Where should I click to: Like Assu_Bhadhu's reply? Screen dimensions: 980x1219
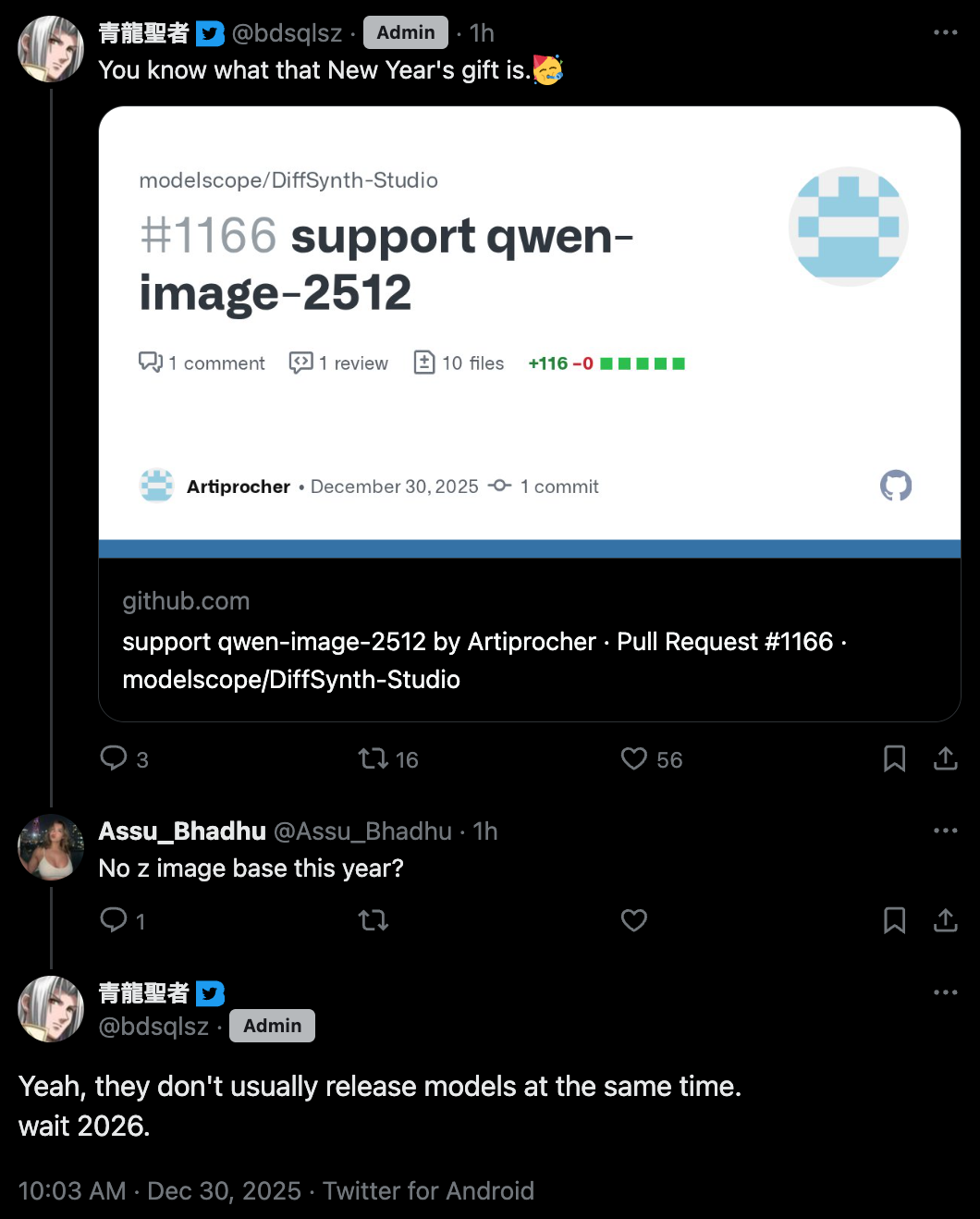pyautogui.click(x=634, y=920)
